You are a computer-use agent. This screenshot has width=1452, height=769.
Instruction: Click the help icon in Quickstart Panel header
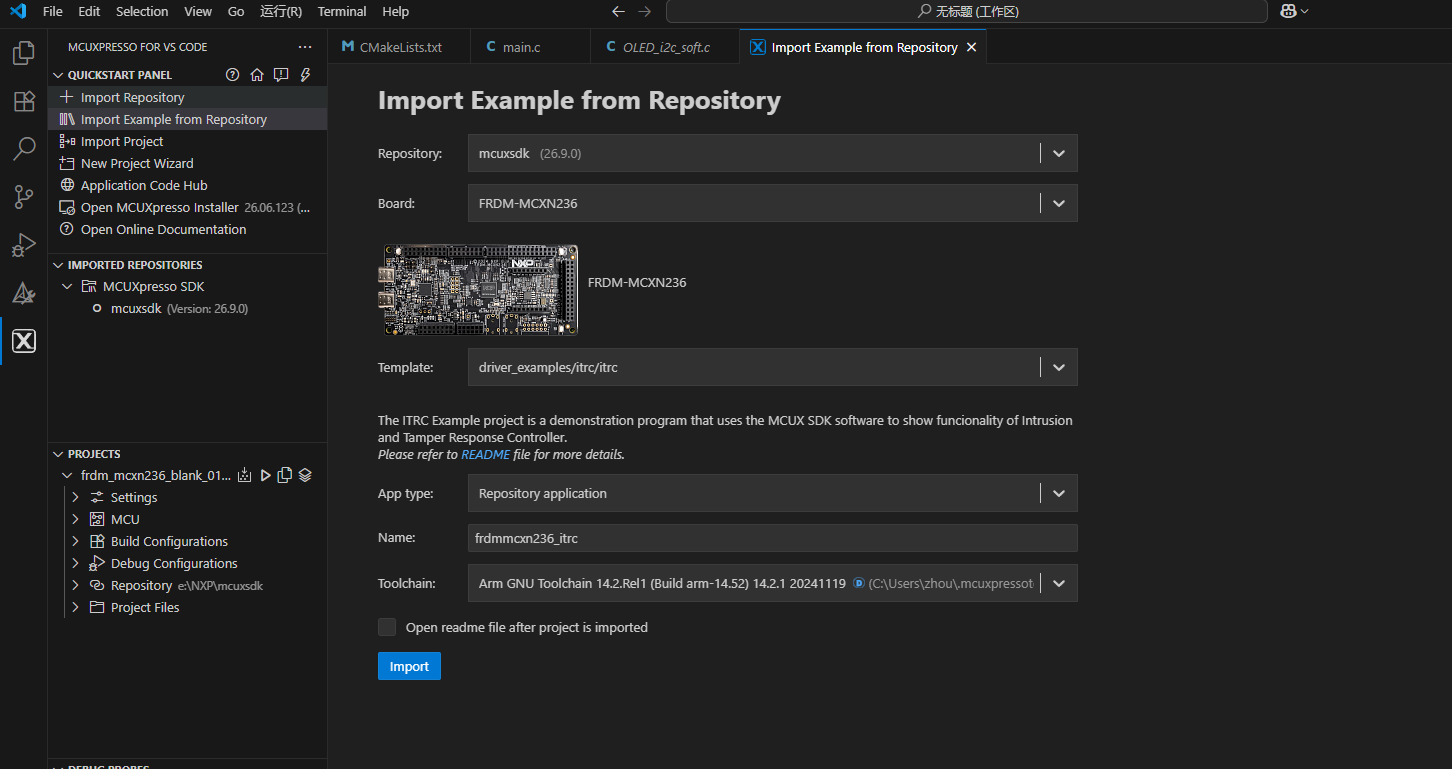tap(233, 75)
